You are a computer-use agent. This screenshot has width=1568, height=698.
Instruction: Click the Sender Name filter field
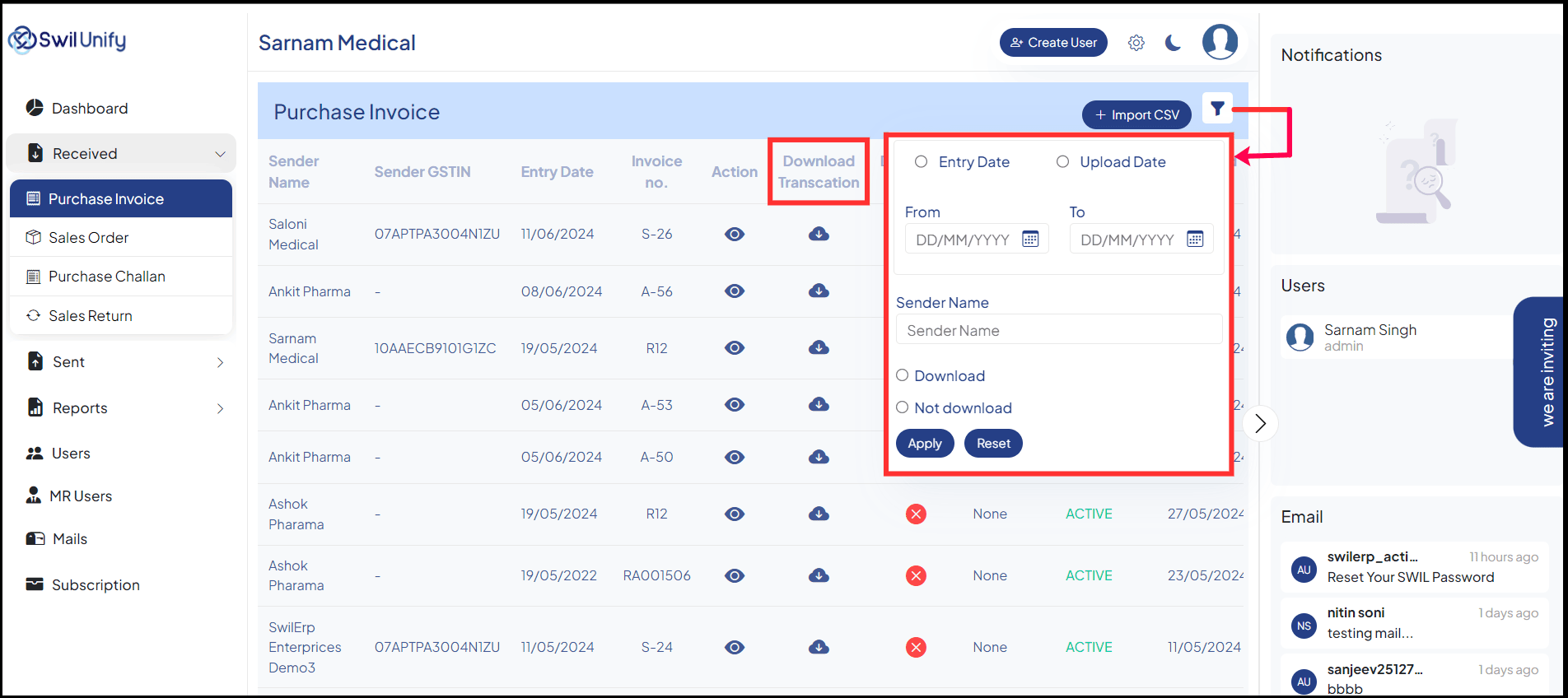coord(1059,330)
